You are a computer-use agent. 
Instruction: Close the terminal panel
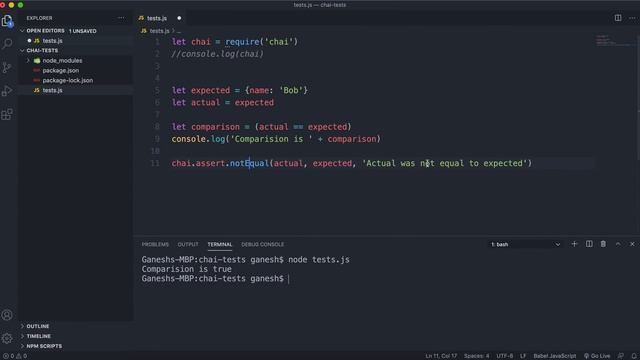[x=632, y=244]
